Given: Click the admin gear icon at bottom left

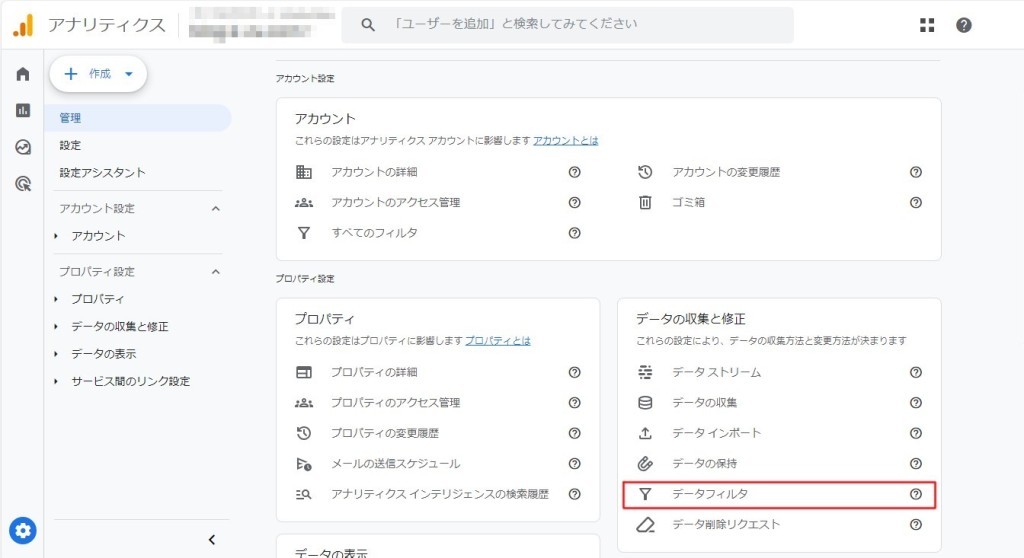Looking at the screenshot, I should [x=23, y=530].
